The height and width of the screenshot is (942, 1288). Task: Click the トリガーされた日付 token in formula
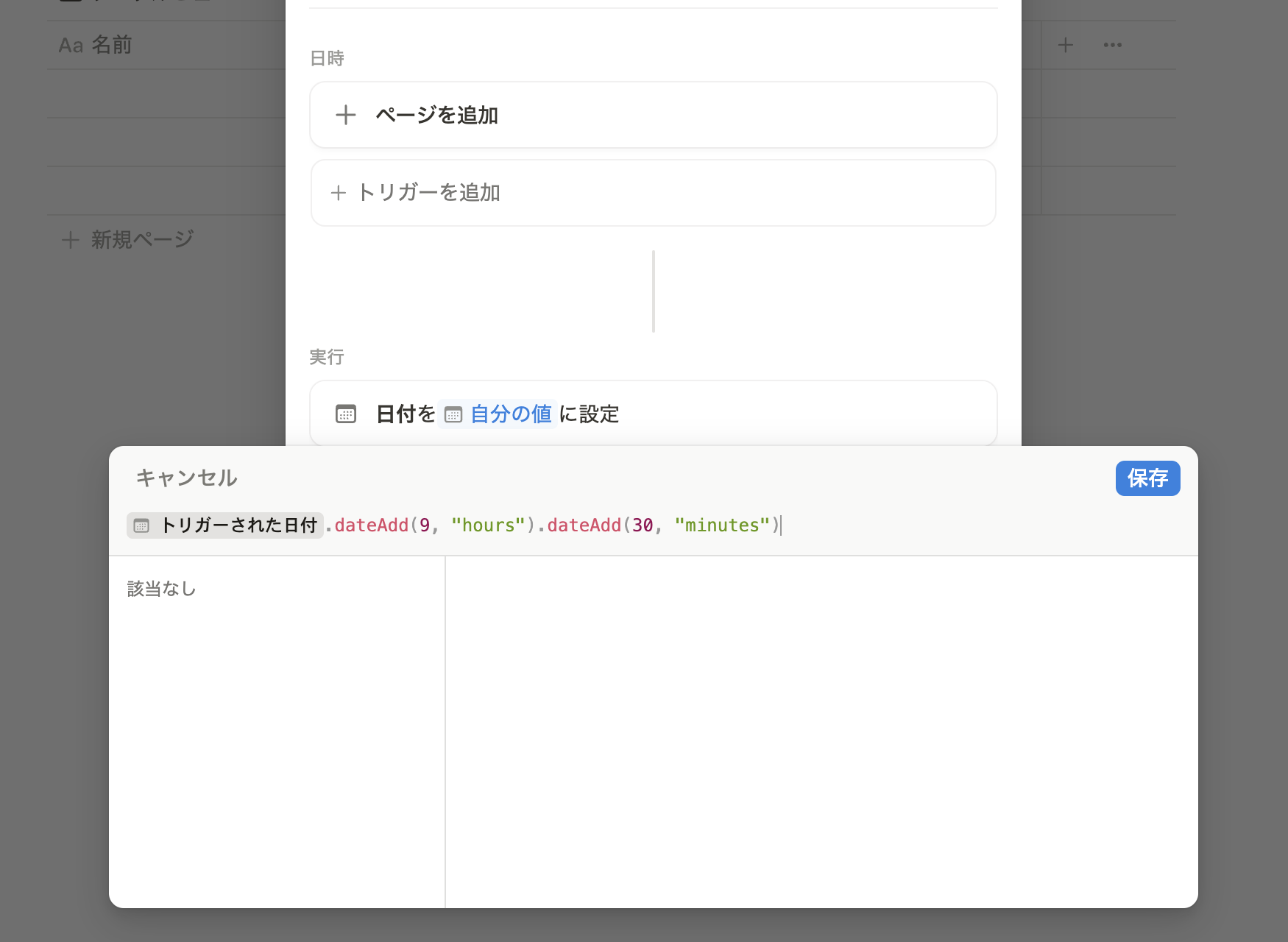coord(225,525)
